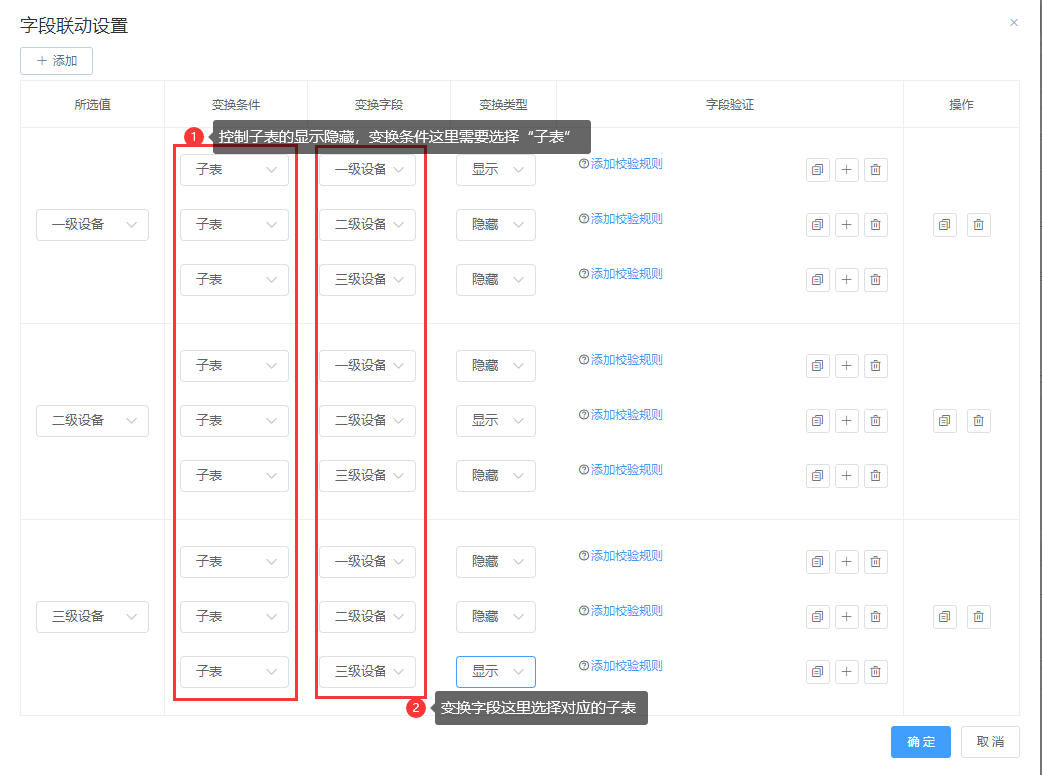Click the copy icon in the first row of the 二级设备 group

818,366
